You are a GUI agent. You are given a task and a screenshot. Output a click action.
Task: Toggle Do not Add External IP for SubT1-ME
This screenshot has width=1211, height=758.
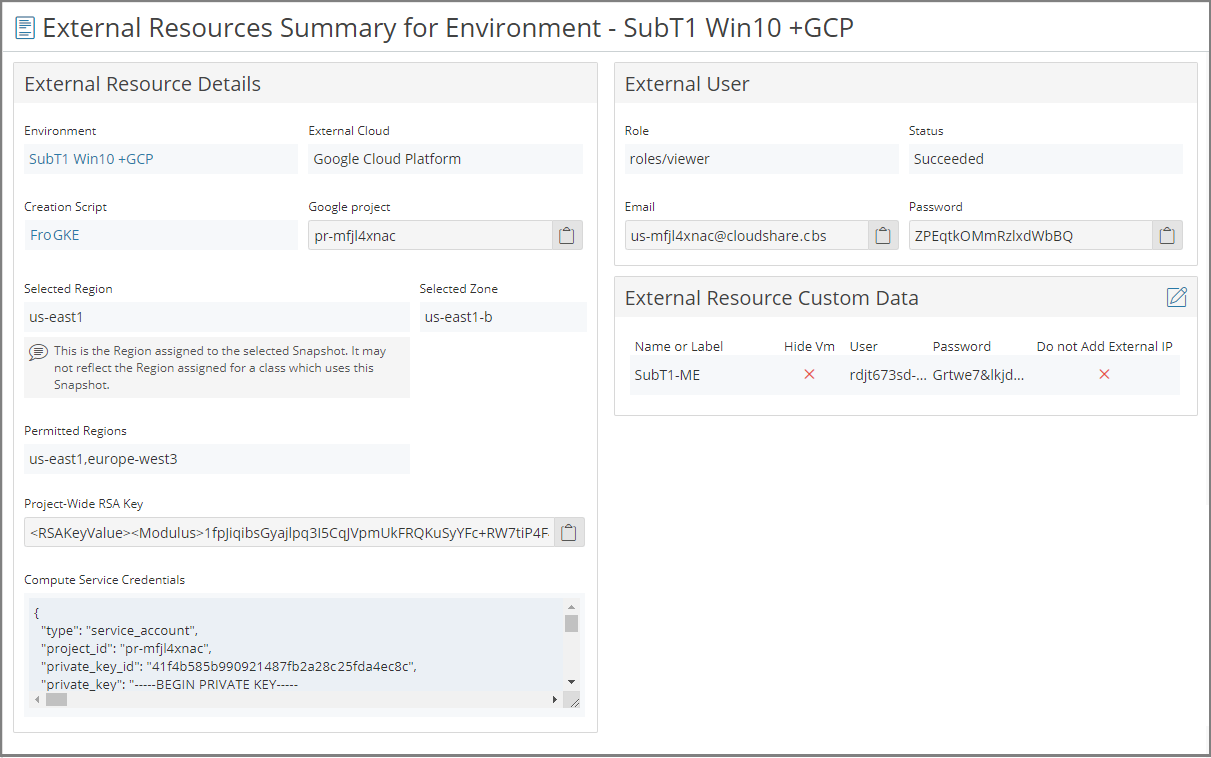point(1104,374)
